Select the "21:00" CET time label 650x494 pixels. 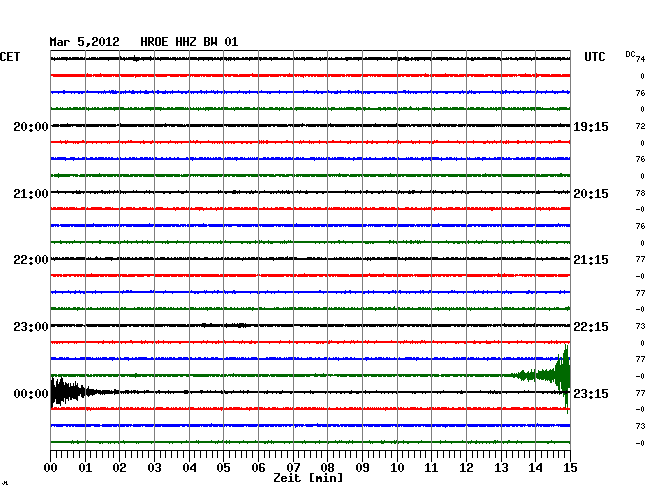pos(31,194)
